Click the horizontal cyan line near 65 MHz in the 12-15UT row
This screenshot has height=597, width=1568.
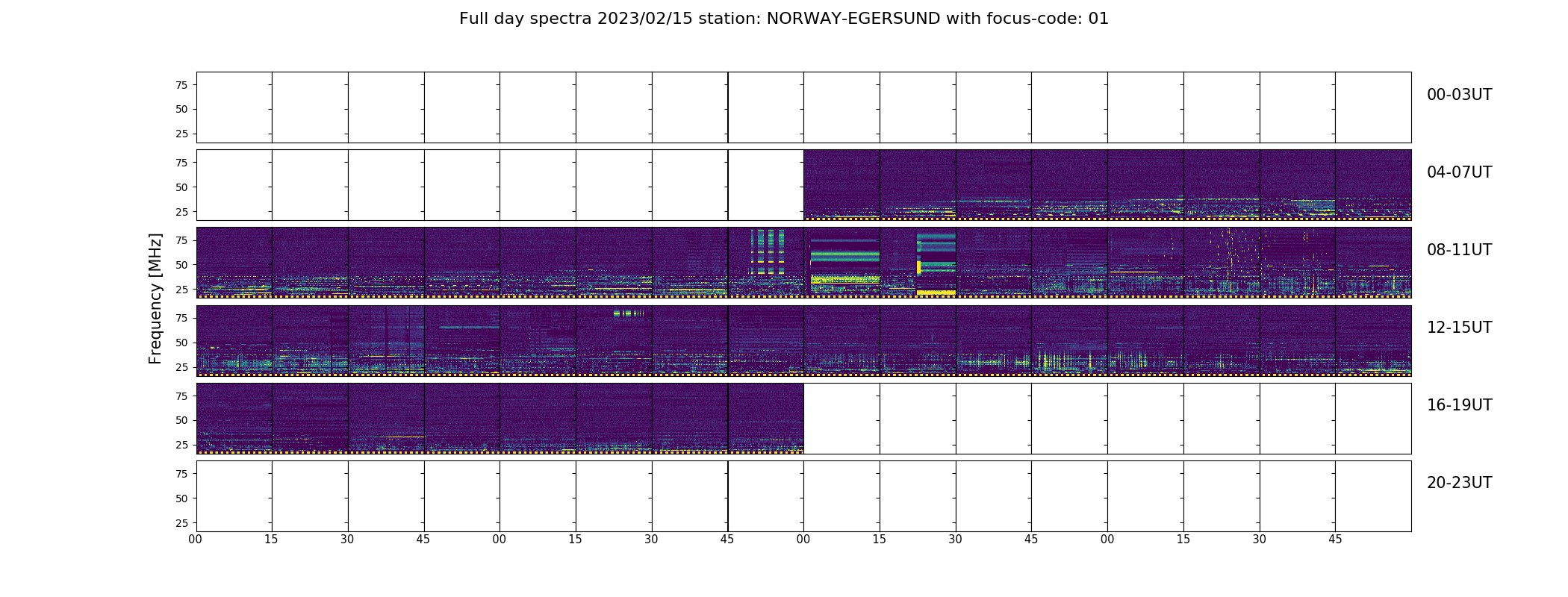(469, 328)
